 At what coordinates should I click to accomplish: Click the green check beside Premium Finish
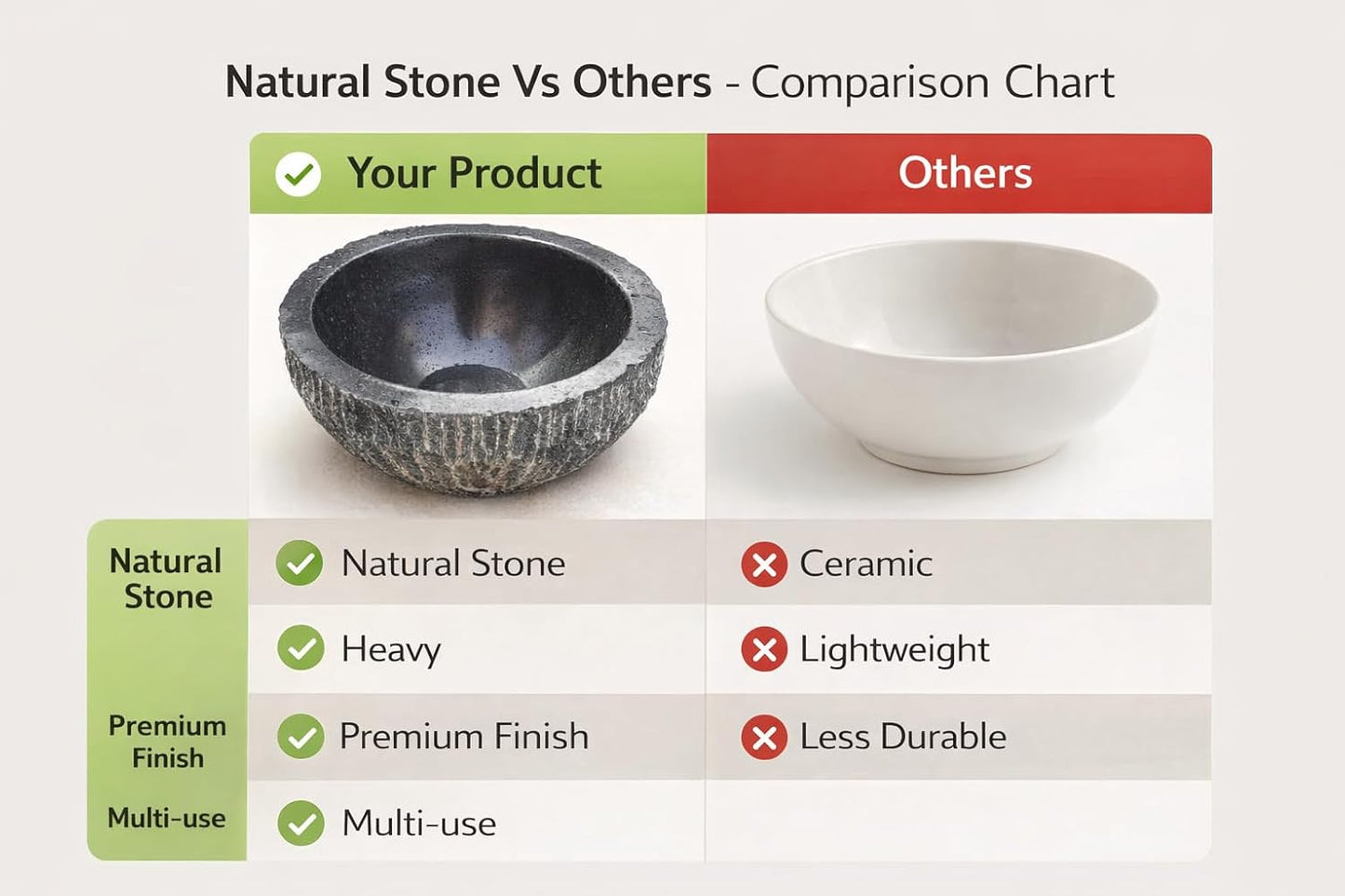point(300,737)
